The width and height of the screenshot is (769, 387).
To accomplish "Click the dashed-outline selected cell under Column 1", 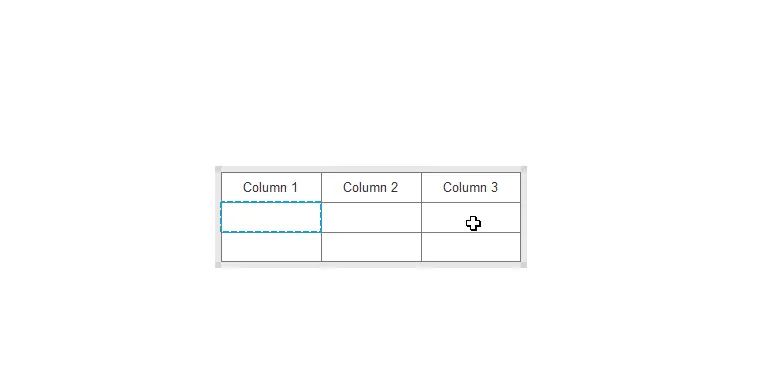I will click(271, 217).
